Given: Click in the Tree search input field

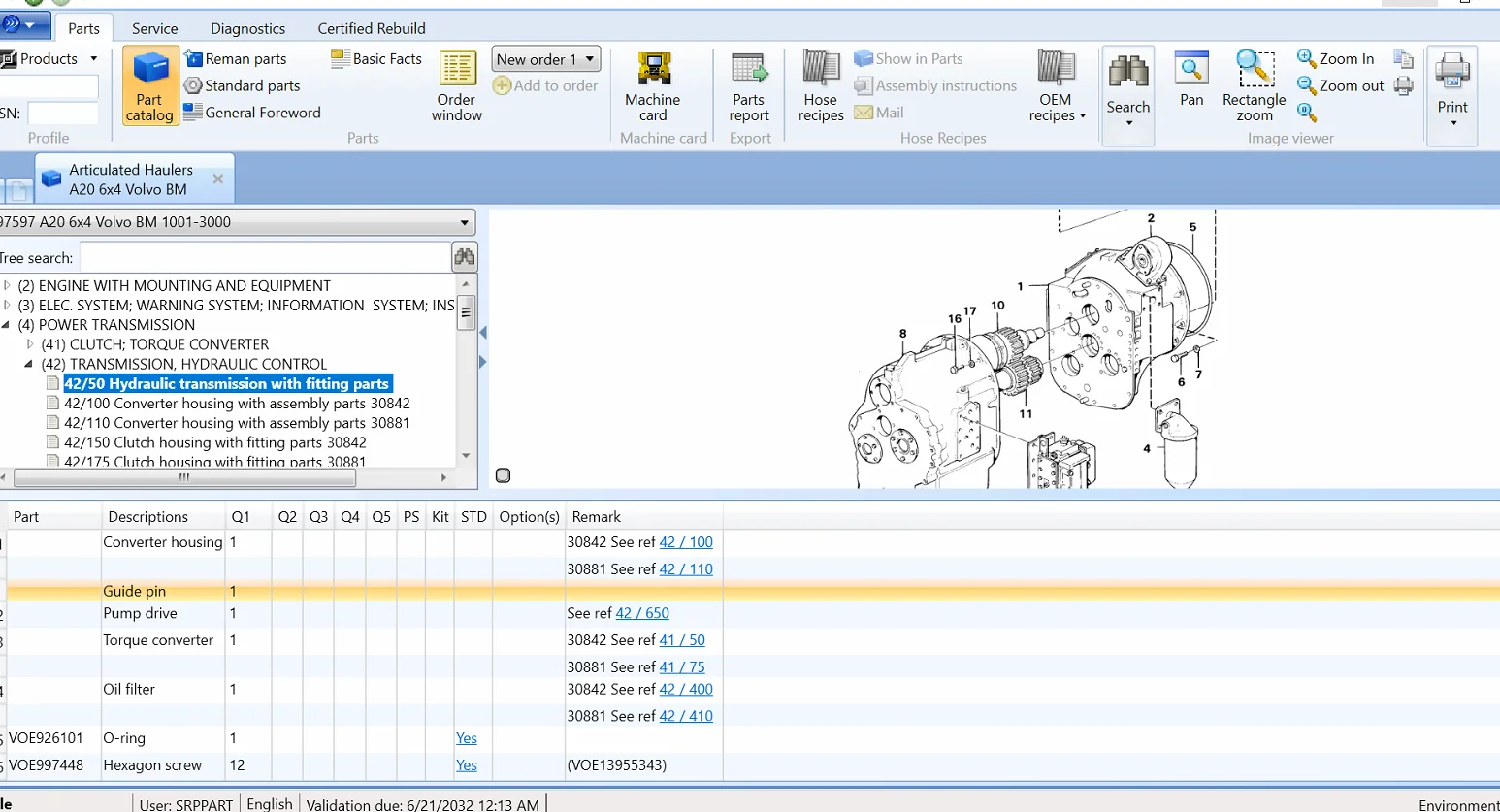Looking at the screenshot, I should (264, 258).
